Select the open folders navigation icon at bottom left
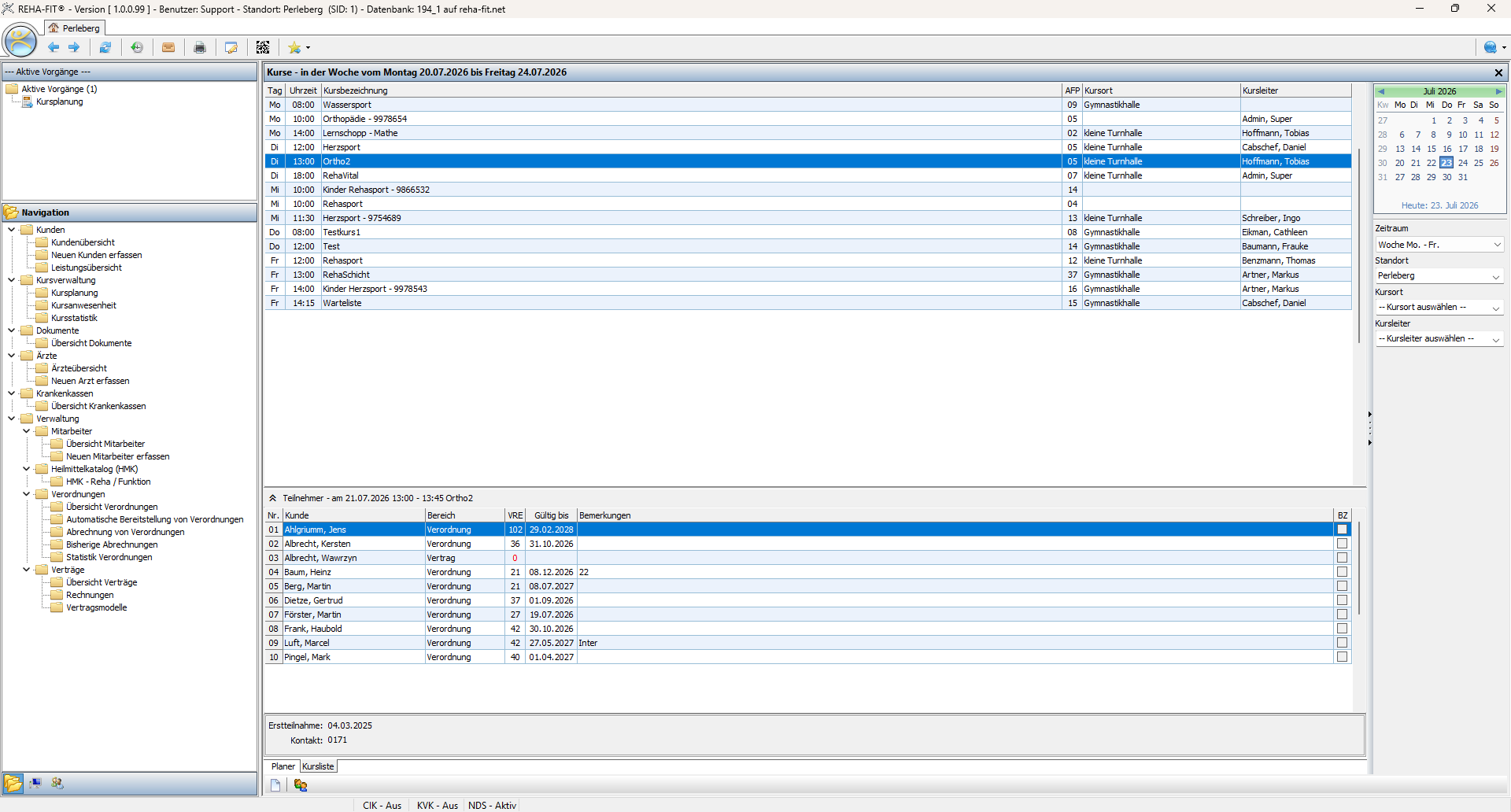 point(13,784)
